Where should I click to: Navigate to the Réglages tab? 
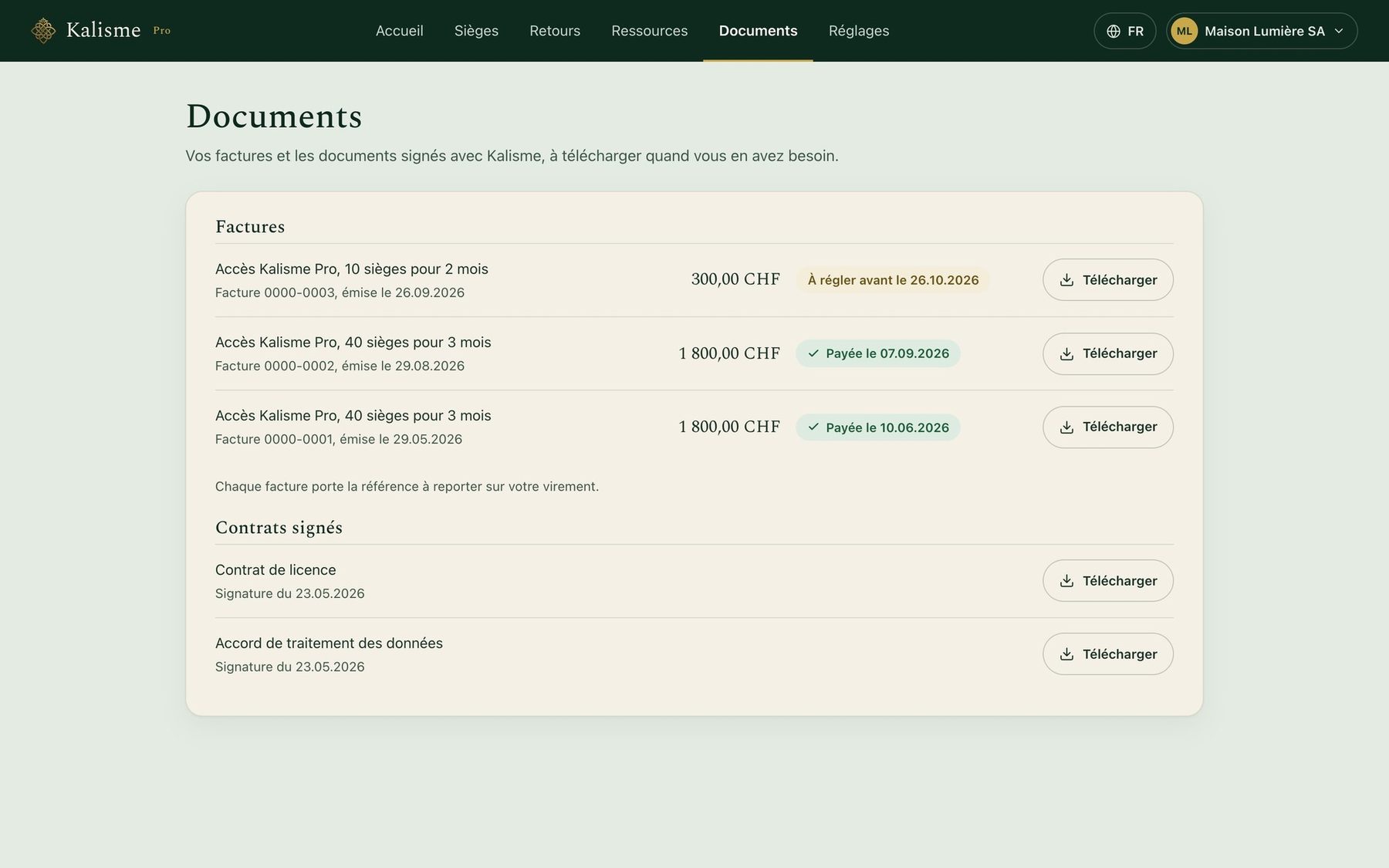click(x=859, y=31)
